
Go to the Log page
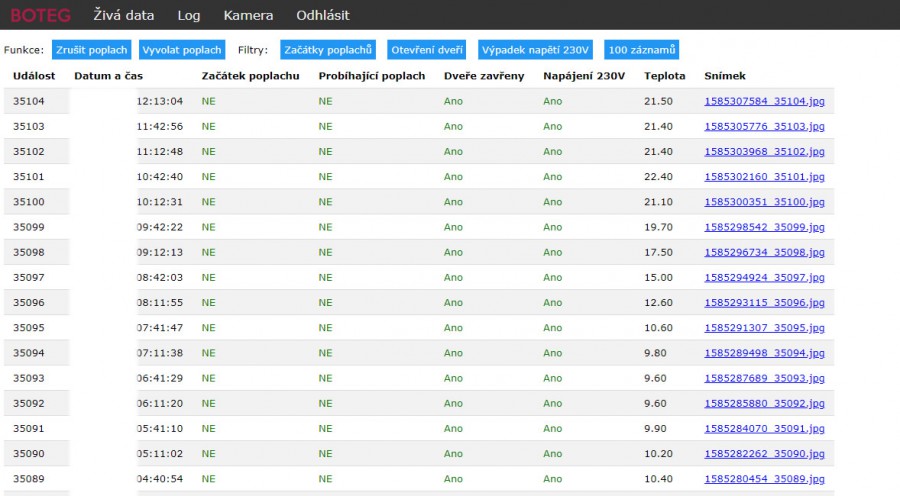click(189, 15)
